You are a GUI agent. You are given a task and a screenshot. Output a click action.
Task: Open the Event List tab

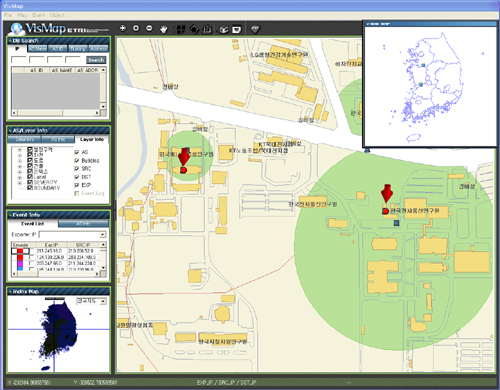33,224
